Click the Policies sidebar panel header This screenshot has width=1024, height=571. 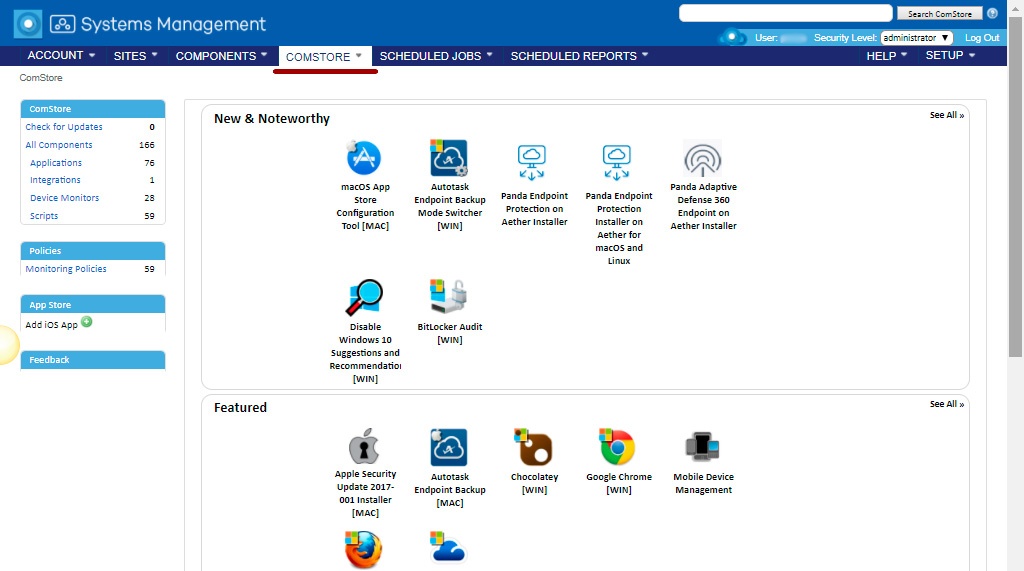pyautogui.click(x=93, y=251)
